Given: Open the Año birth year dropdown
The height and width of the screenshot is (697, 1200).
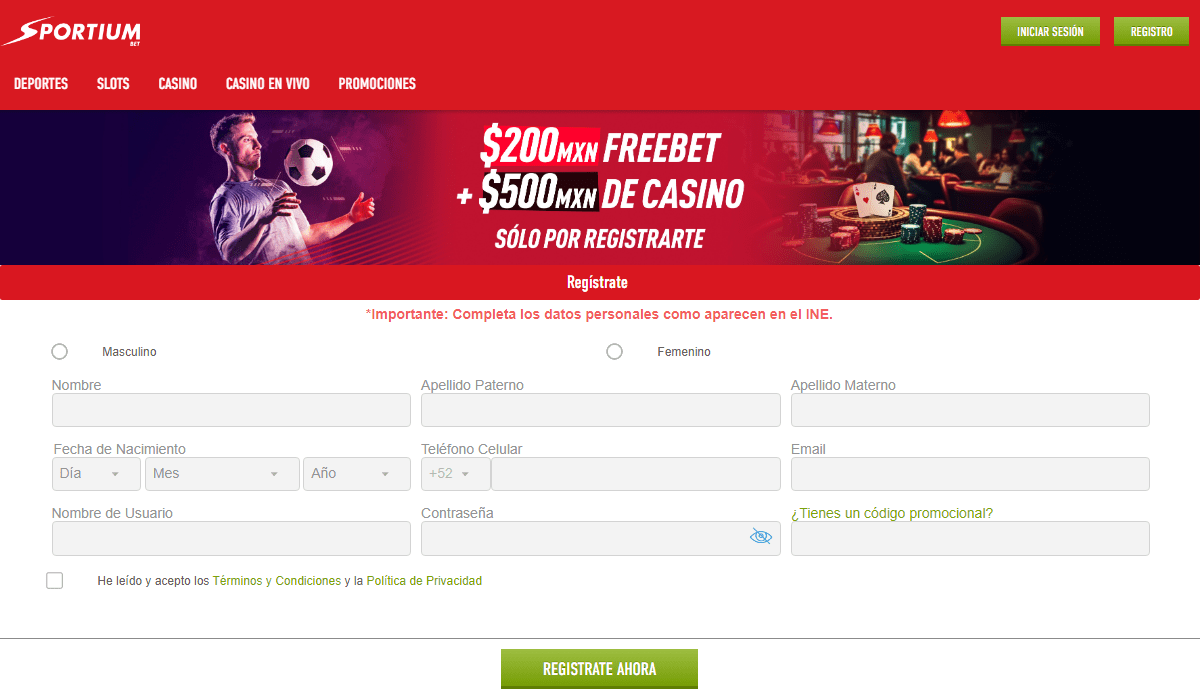Looking at the screenshot, I should [357, 474].
